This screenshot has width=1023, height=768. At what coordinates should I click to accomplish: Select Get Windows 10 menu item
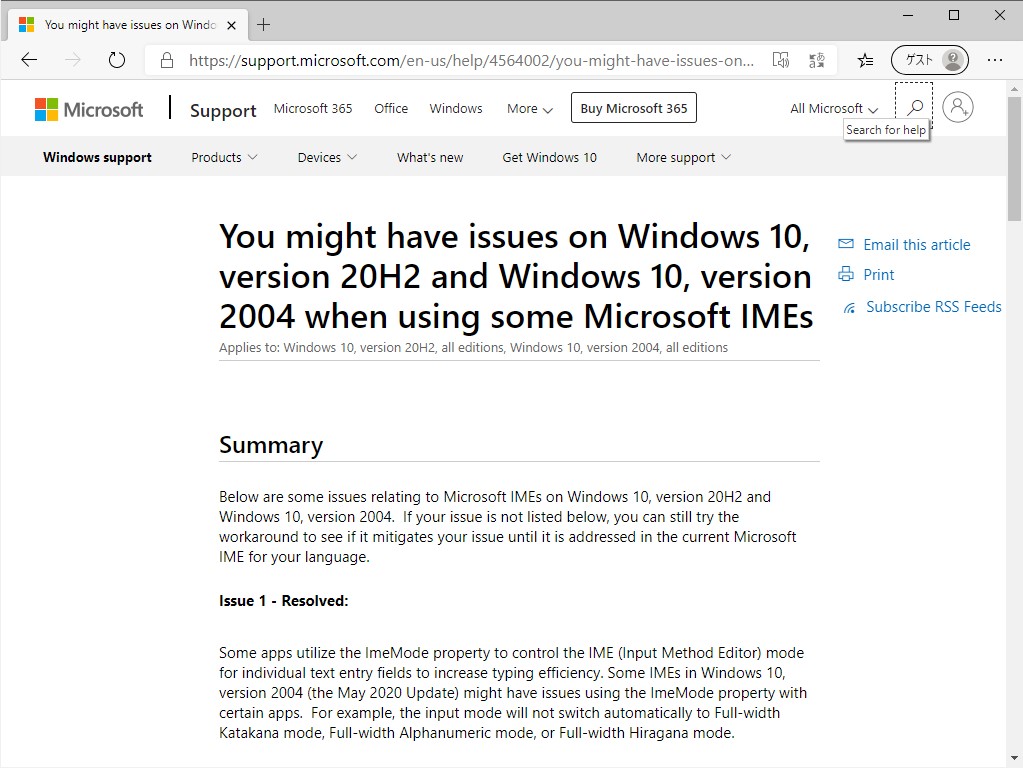[549, 157]
